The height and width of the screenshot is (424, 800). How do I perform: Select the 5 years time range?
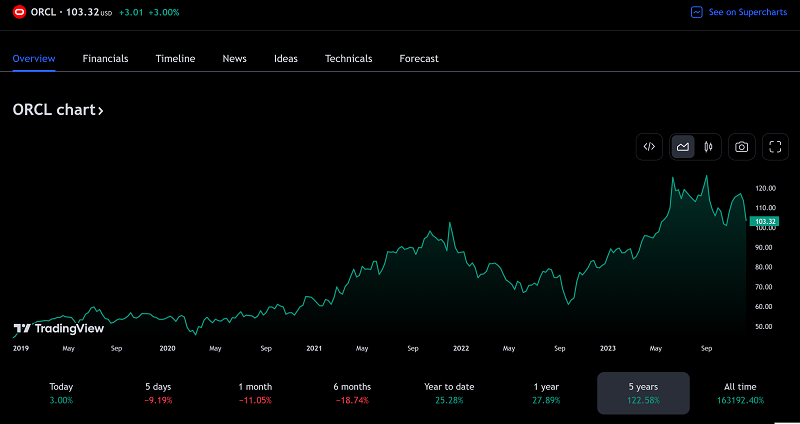coord(643,392)
